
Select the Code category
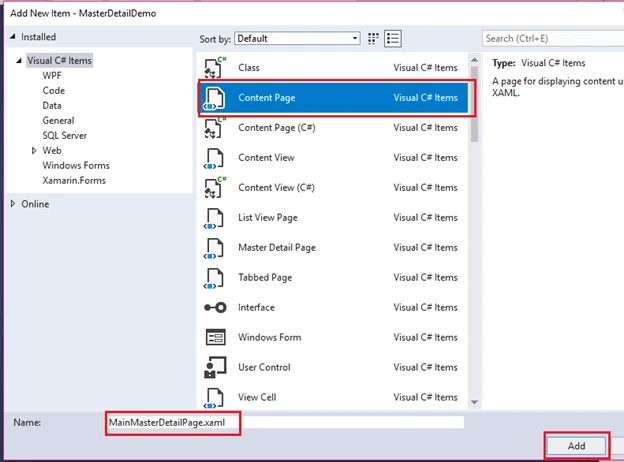click(x=54, y=91)
